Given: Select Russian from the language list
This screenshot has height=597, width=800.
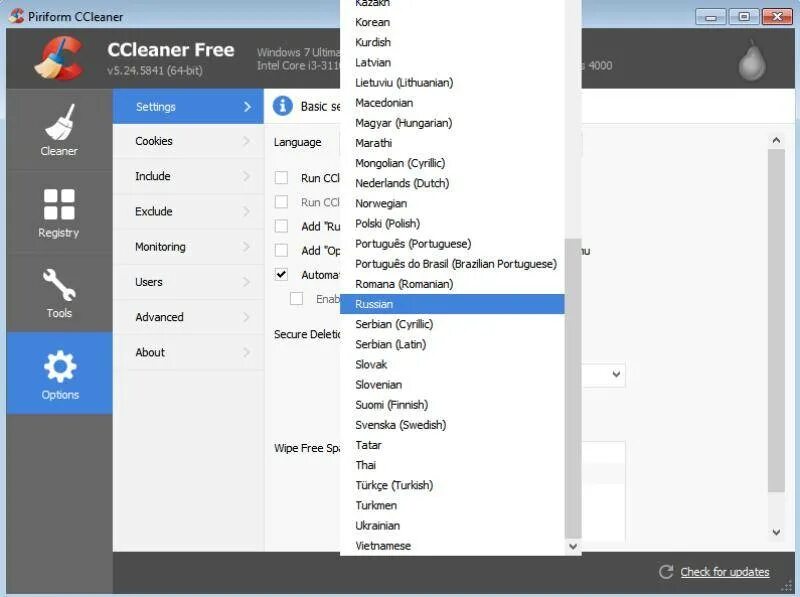Looking at the screenshot, I should 452,304.
